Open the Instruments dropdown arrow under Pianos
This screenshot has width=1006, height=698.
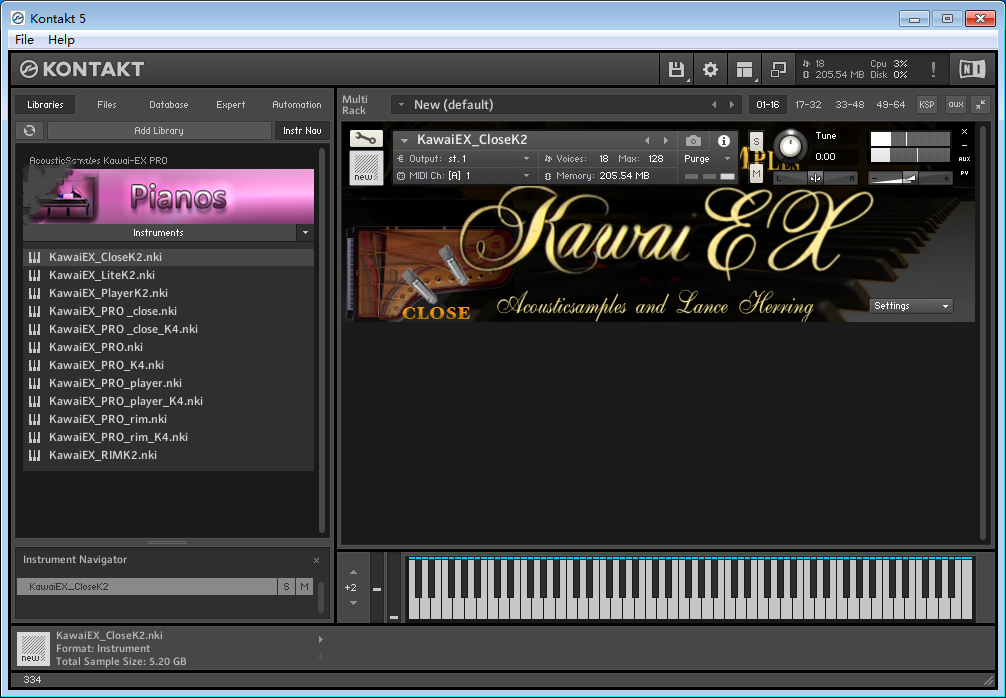pyautogui.click(x=305, y=233)
